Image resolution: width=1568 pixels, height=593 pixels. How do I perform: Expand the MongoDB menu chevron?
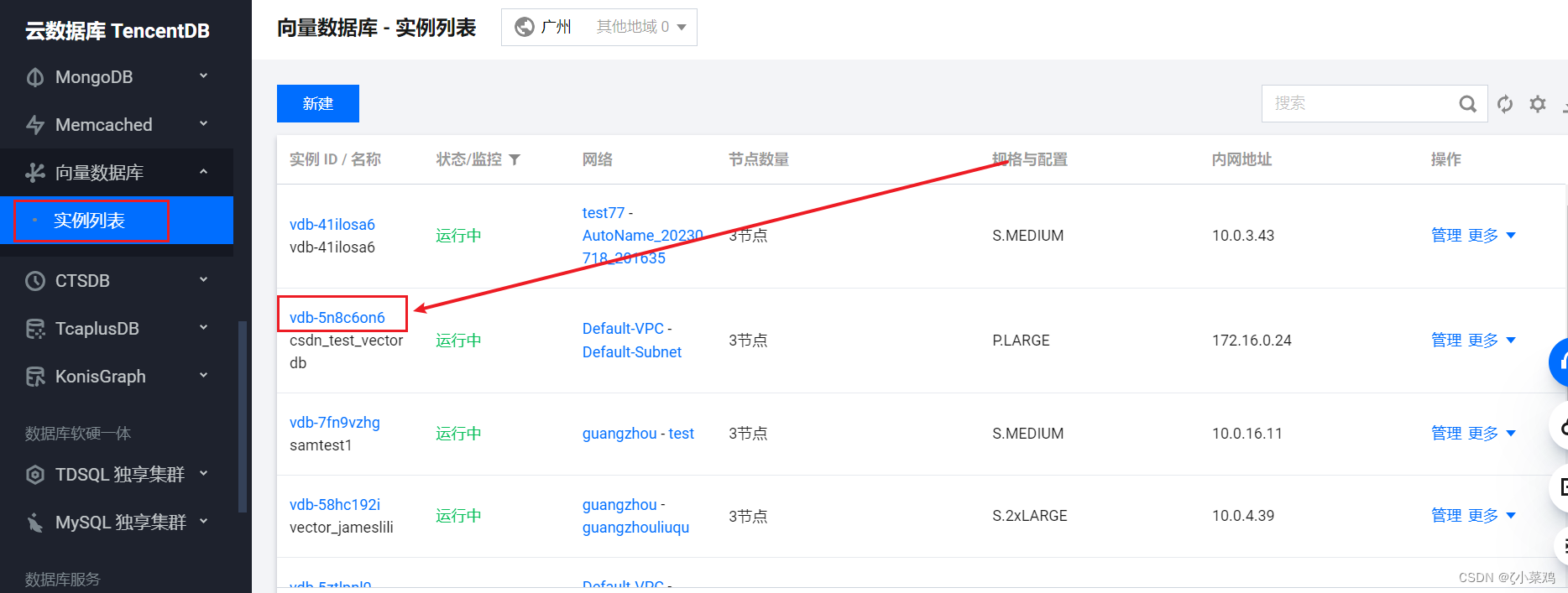click(x=203, y=76)
